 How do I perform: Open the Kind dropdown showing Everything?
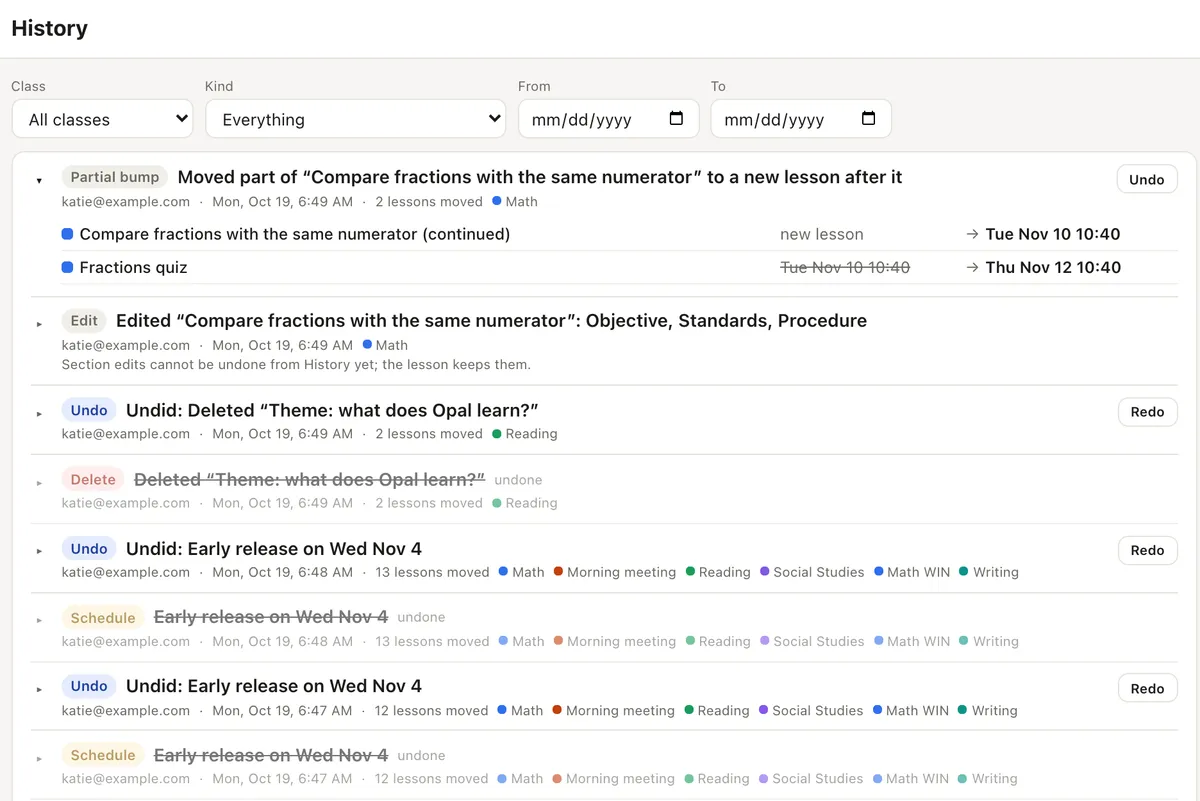pos(356,119)
